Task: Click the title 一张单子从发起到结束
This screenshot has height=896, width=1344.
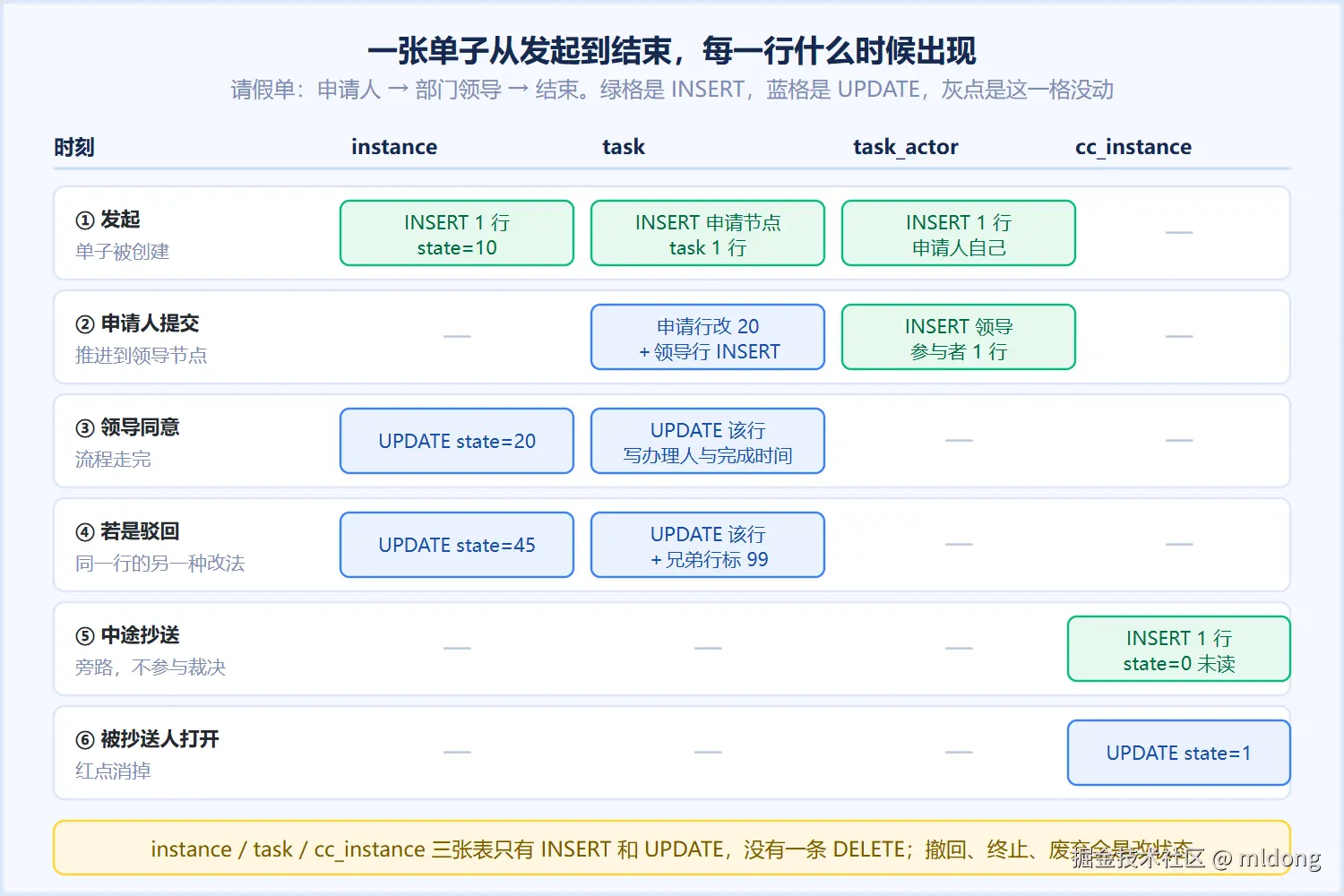Action: (x=520, y=51)
